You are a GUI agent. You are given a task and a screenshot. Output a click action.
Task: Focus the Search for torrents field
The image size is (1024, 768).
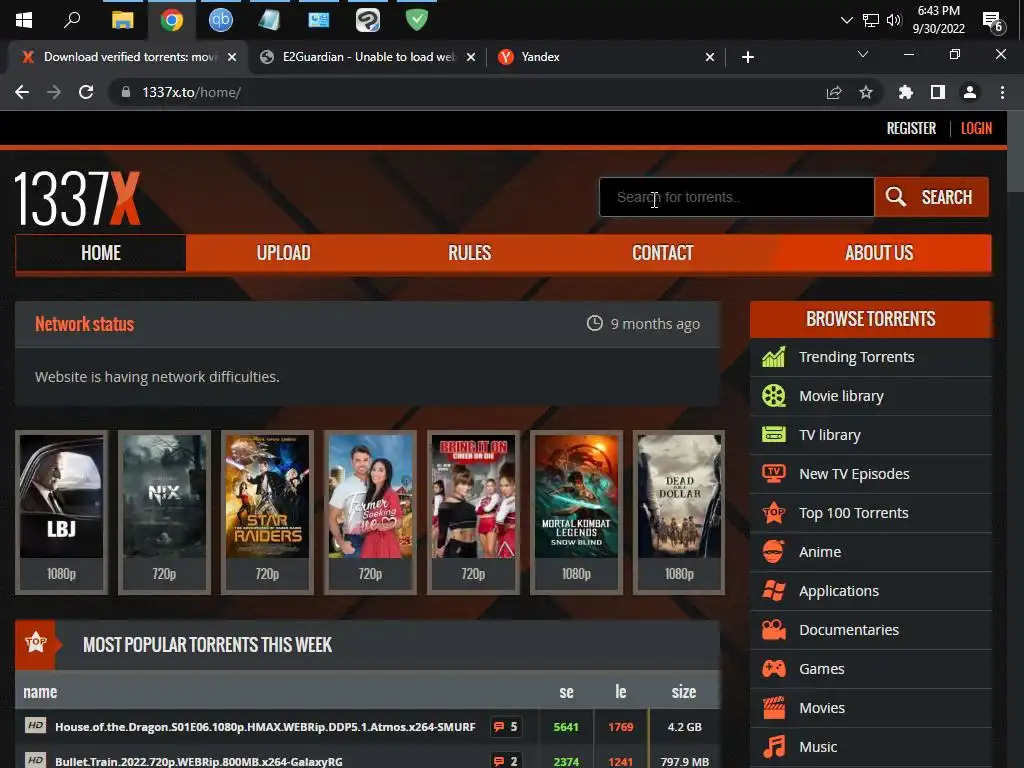(737, 197)
